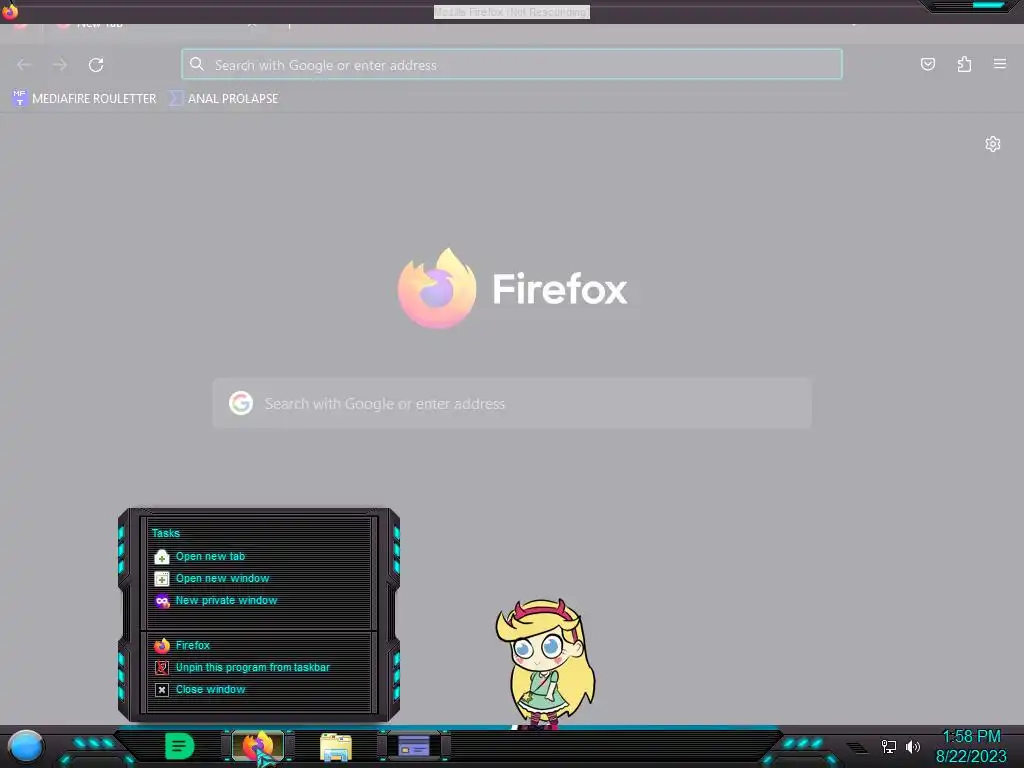Image resolution: width=1024 pixels, height=768 pixels.
Task: Focus the address bar search field
Action: point(512,65)
